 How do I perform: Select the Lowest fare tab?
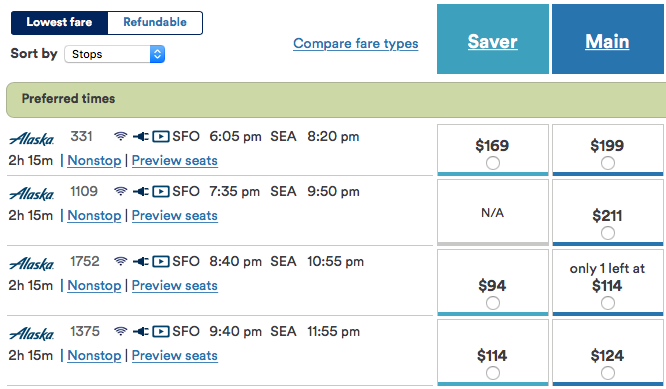tap(59, 23)
